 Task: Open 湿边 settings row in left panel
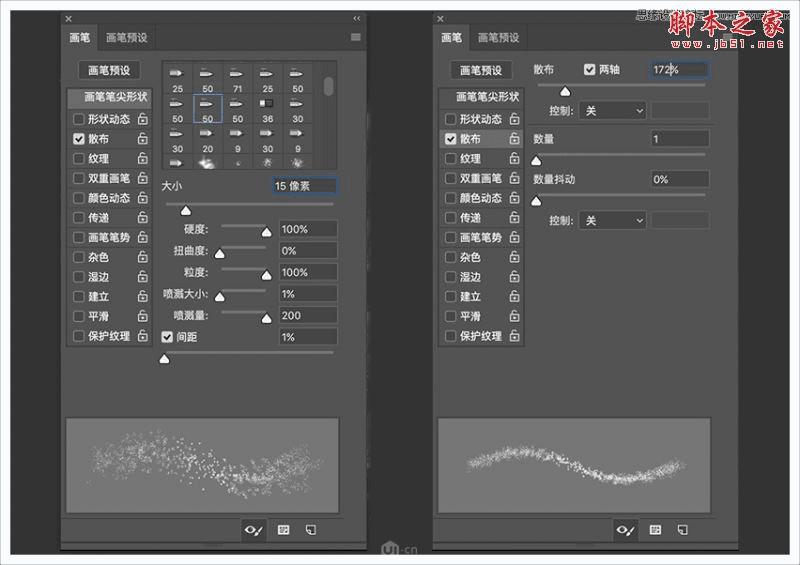(x=110, y=277)
